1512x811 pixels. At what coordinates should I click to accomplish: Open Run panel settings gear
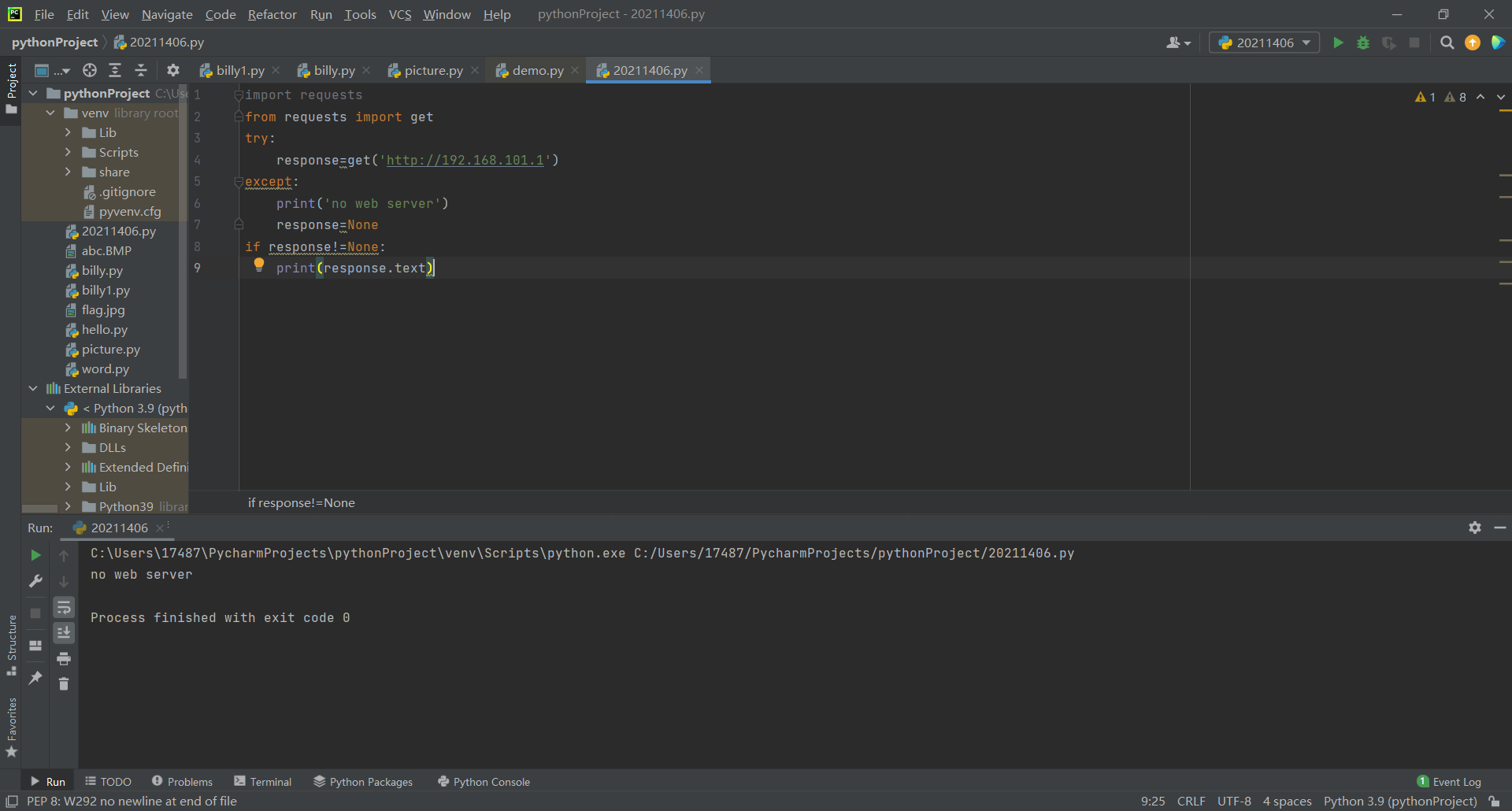1475,528
